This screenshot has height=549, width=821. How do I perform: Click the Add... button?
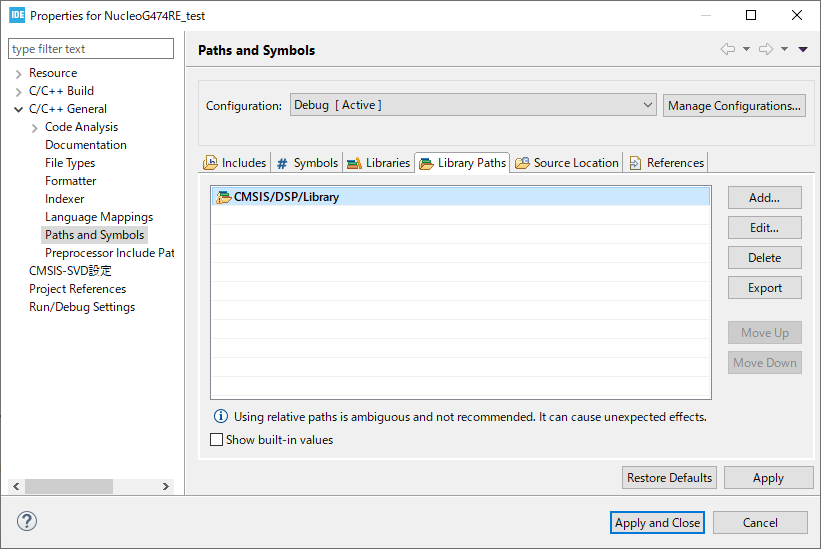[764, 198]
